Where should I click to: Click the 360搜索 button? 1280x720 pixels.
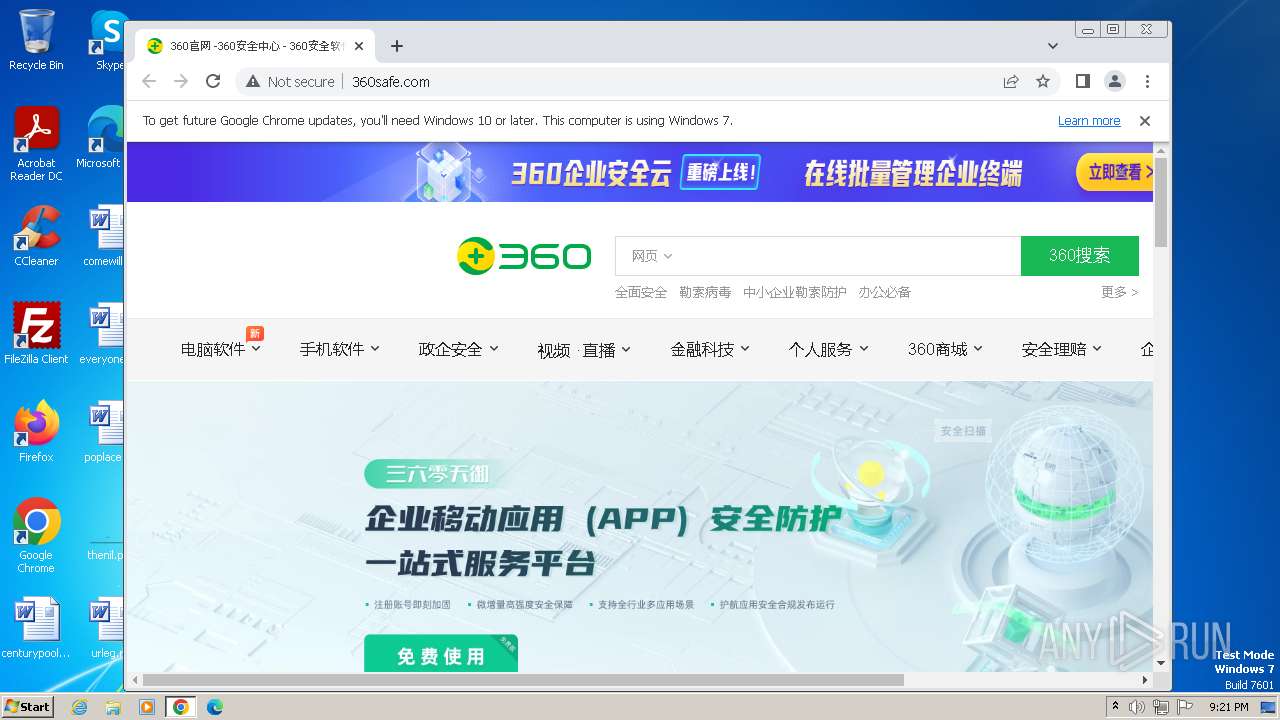click(1080, 256)
